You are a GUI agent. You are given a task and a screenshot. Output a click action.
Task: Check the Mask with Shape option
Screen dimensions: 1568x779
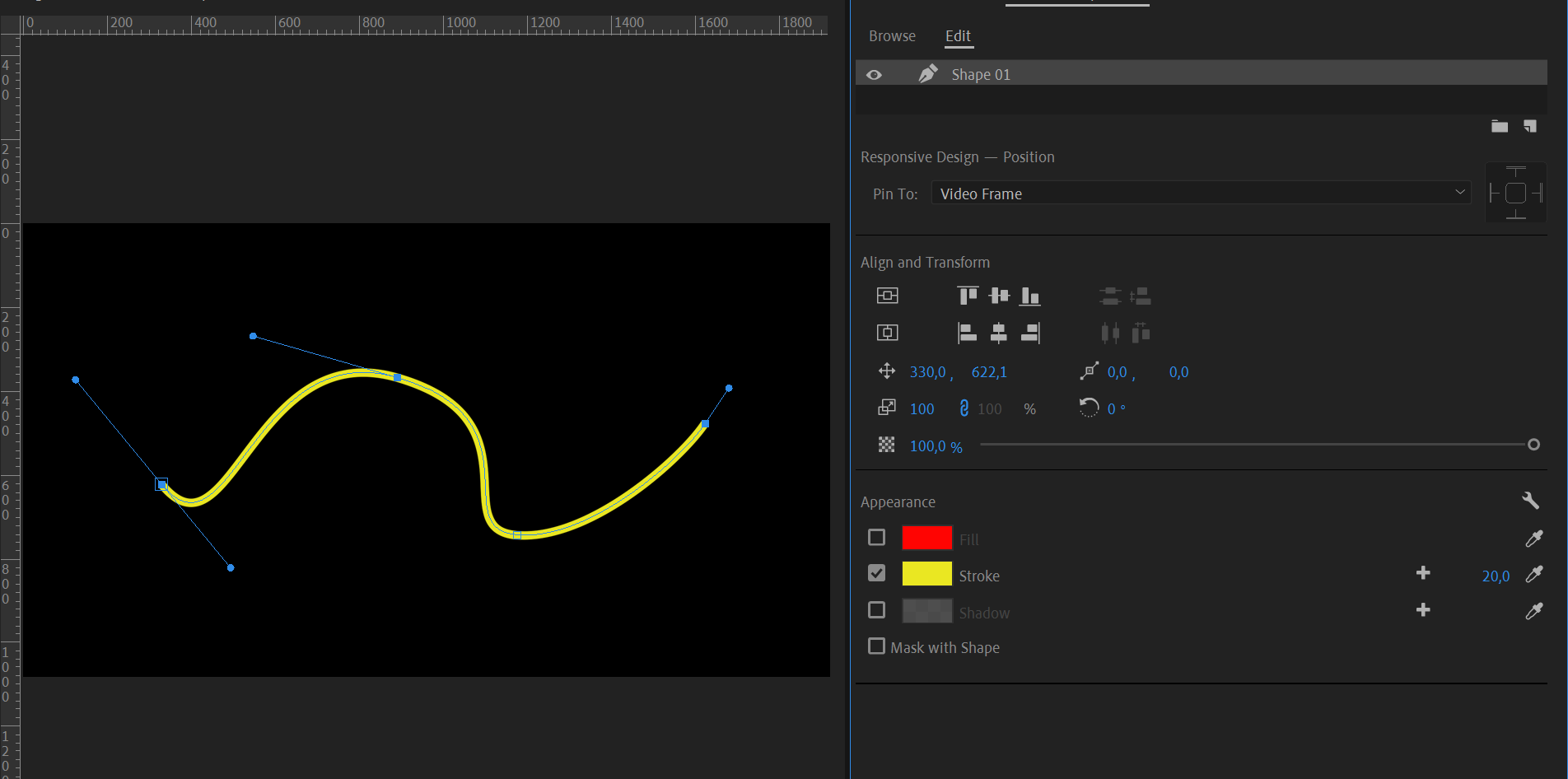pyautogui.click(x=876, y=646)
